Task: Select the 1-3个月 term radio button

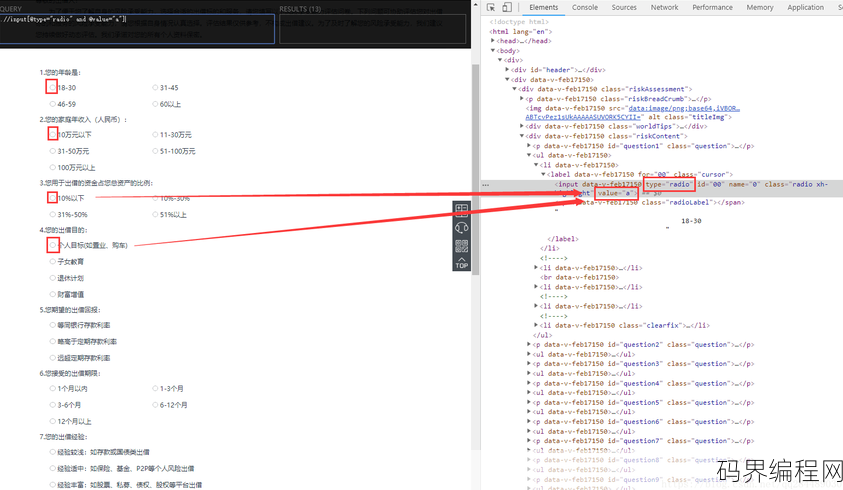Action: (x=155, y=388)
